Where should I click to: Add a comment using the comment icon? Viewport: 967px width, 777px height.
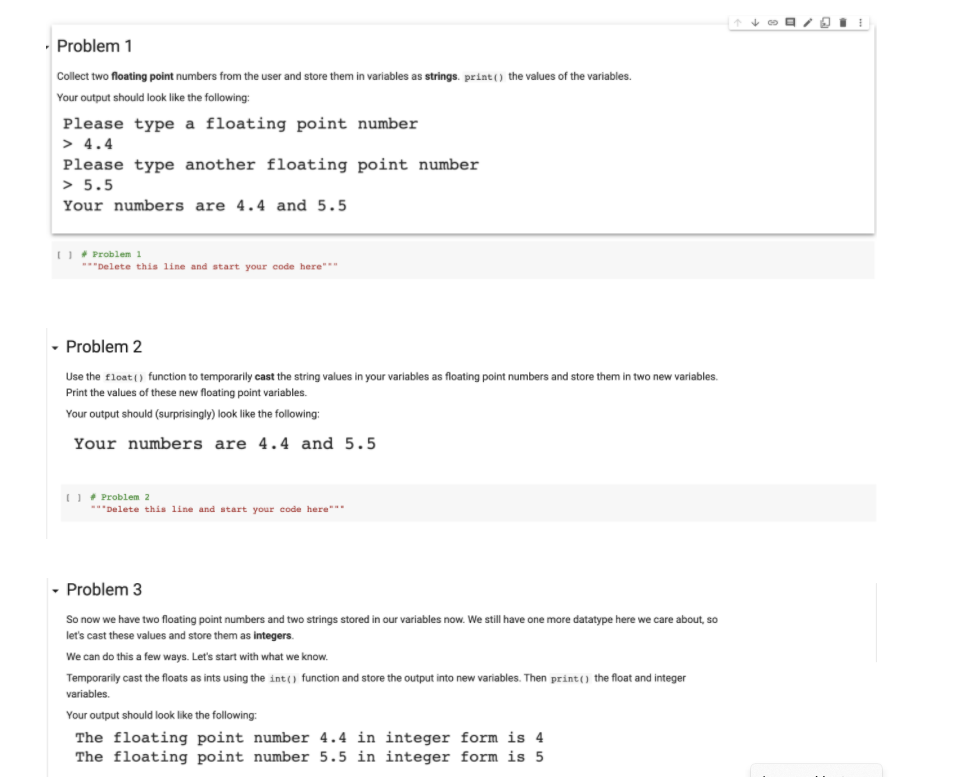[x=790, y=23]
